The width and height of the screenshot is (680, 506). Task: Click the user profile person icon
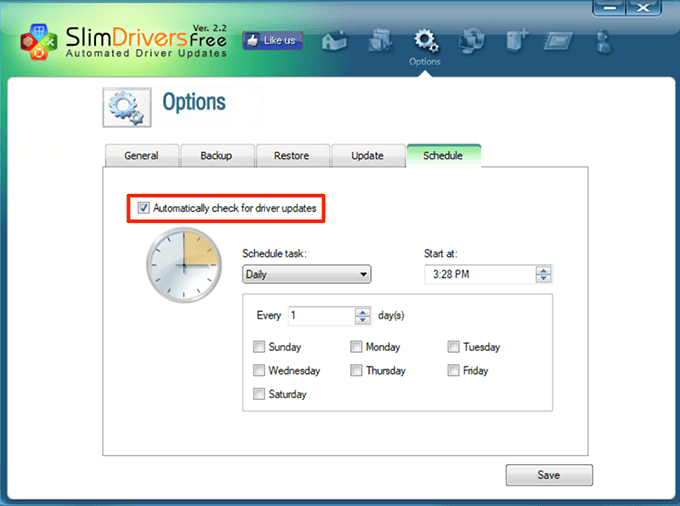603,42
